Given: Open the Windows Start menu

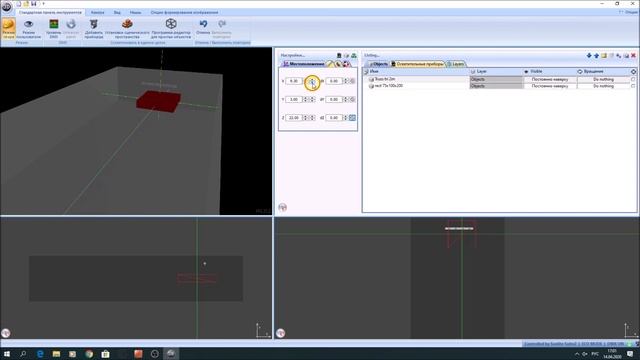Looking at the screenshot, I should tap(7, 354).
